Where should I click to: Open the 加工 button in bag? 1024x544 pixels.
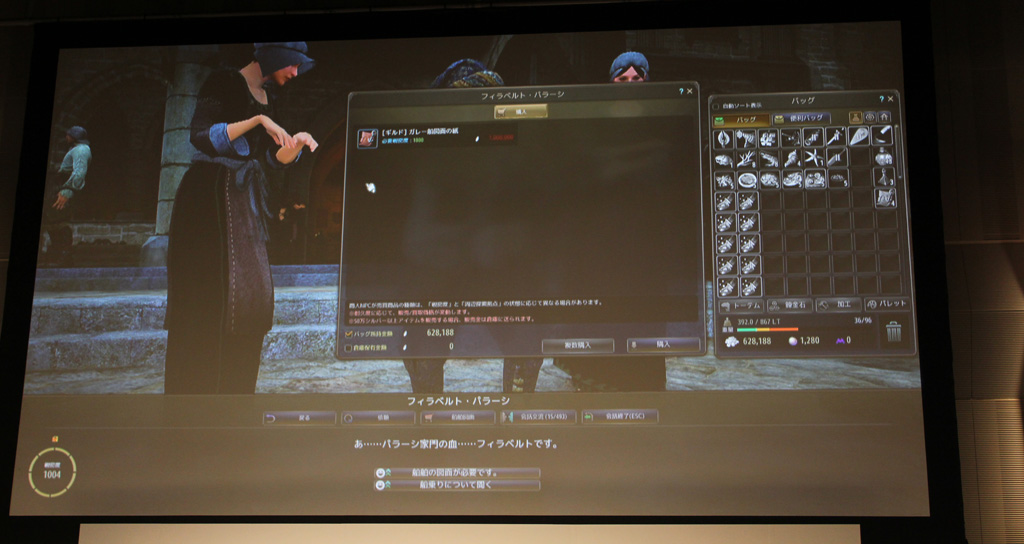tap(839, 304)
